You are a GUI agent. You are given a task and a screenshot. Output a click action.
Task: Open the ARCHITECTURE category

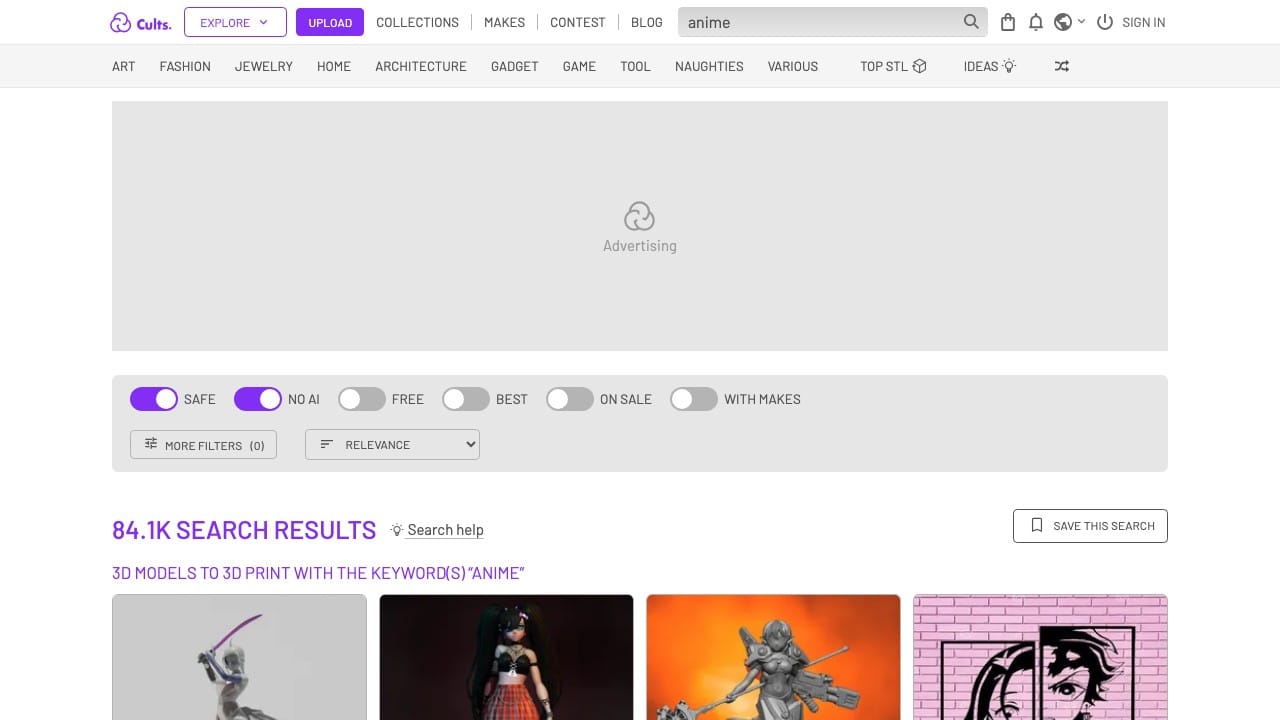(x=420, y=66)
